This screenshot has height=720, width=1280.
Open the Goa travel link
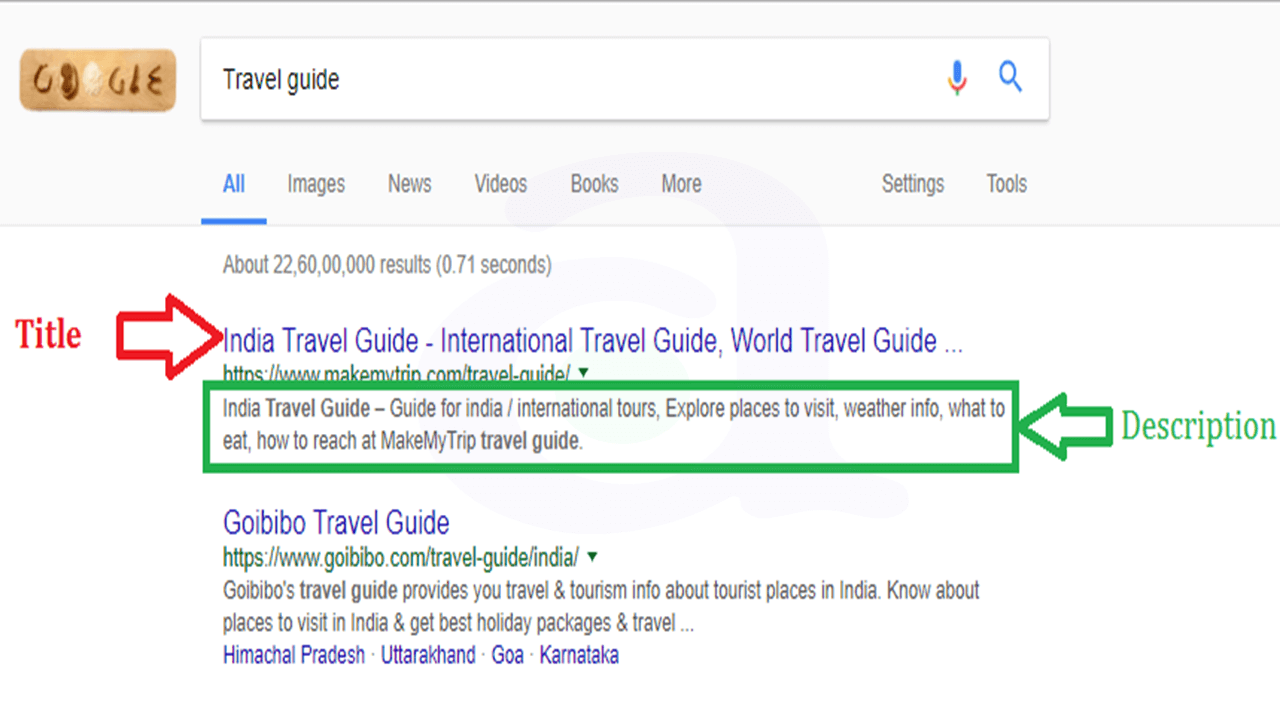[x=507, y=655]
